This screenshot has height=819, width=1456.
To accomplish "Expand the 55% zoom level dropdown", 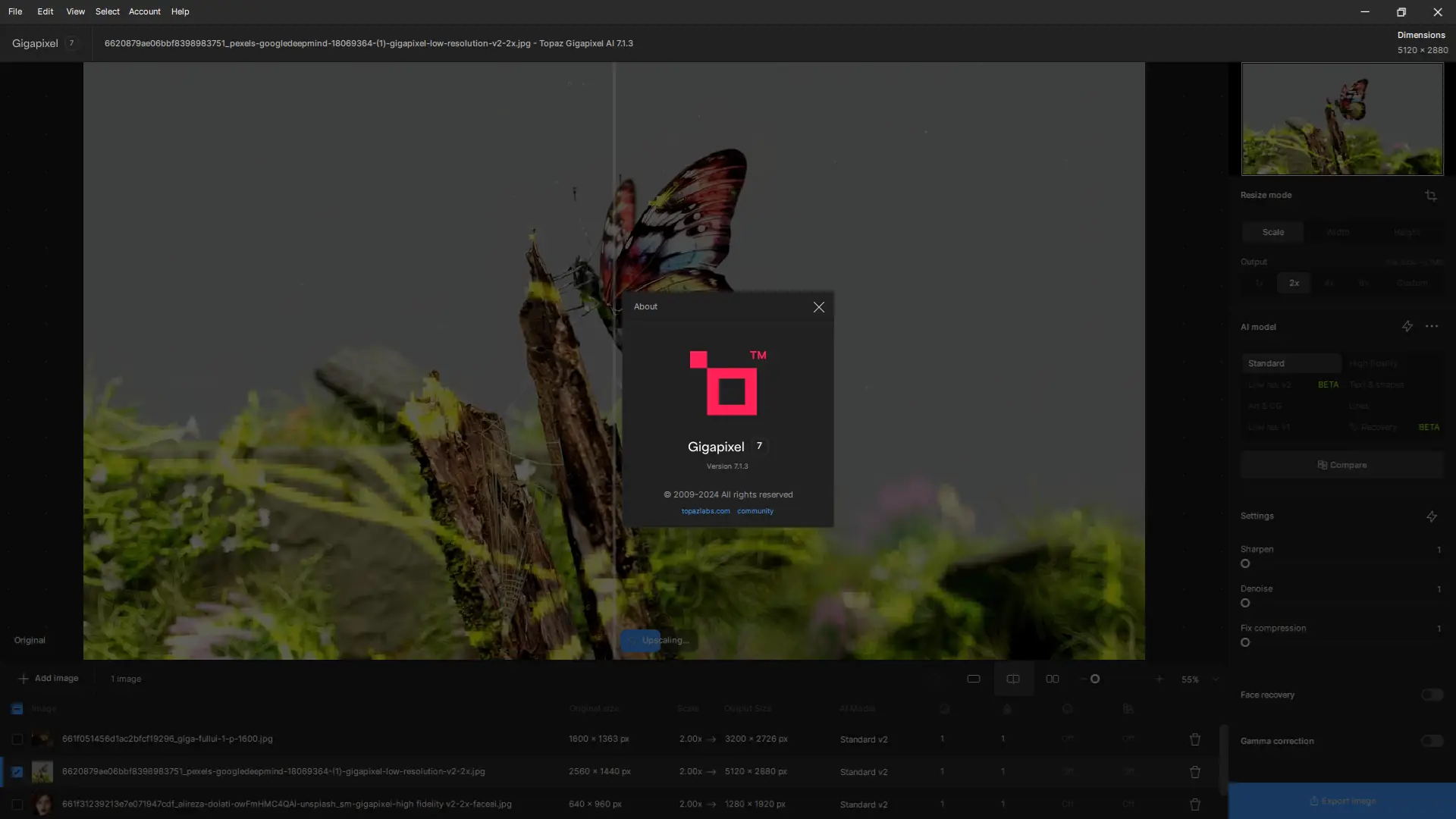I will 1216,679.
